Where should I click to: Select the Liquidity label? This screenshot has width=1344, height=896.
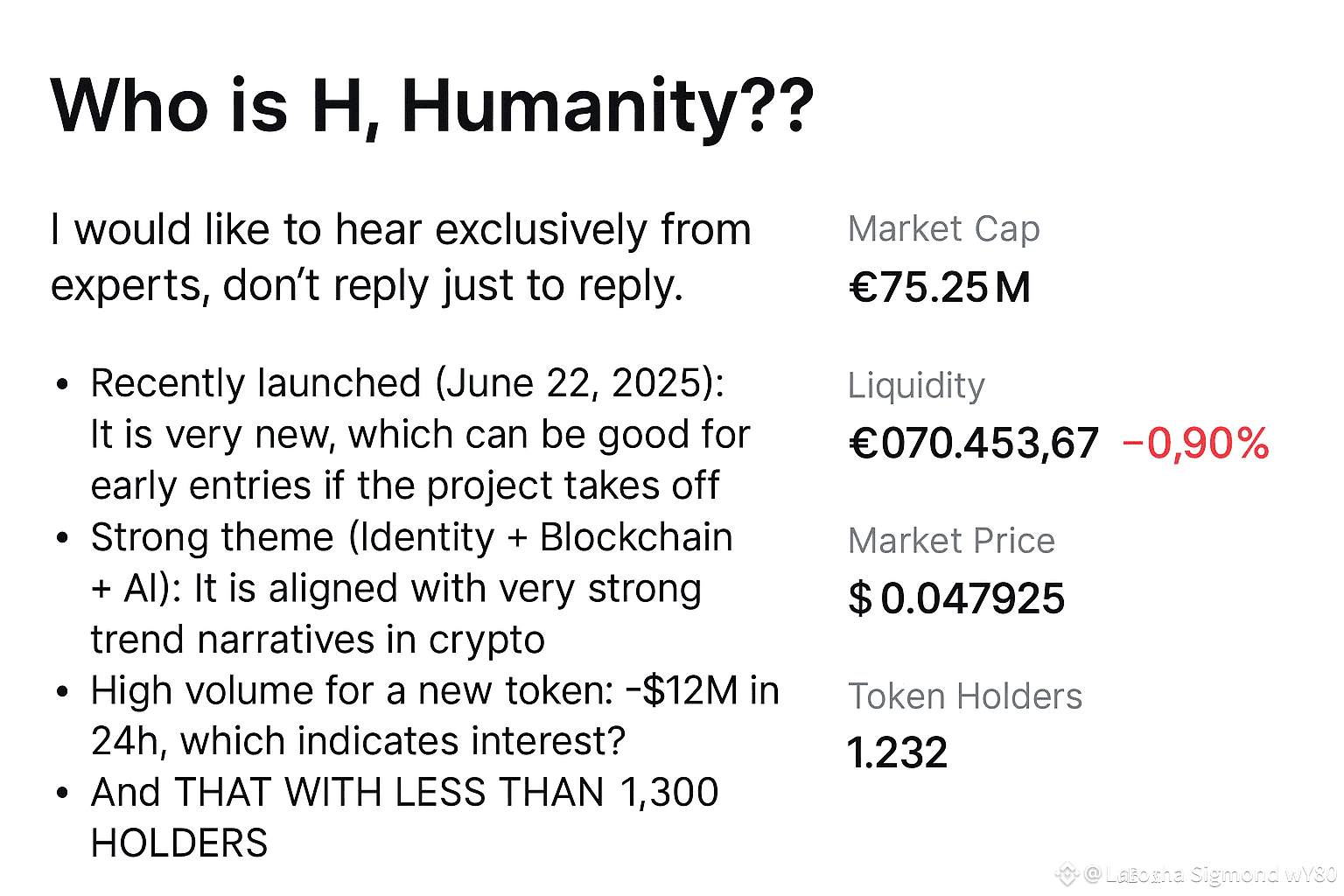(x=916, y=385)
